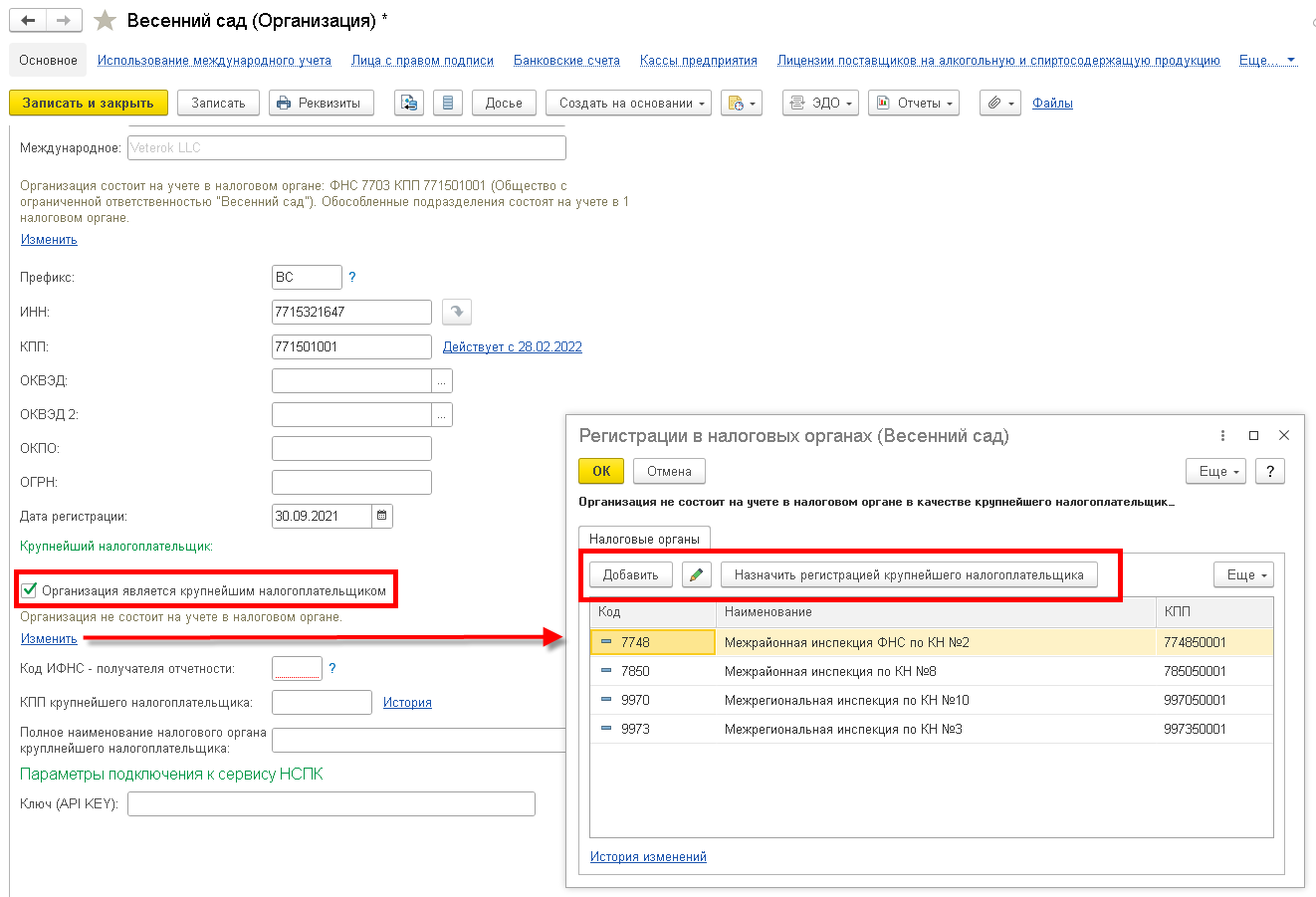Click the ОКПО input field
The width and height of the screenshot is (1316, 897).
coord(351,448)
